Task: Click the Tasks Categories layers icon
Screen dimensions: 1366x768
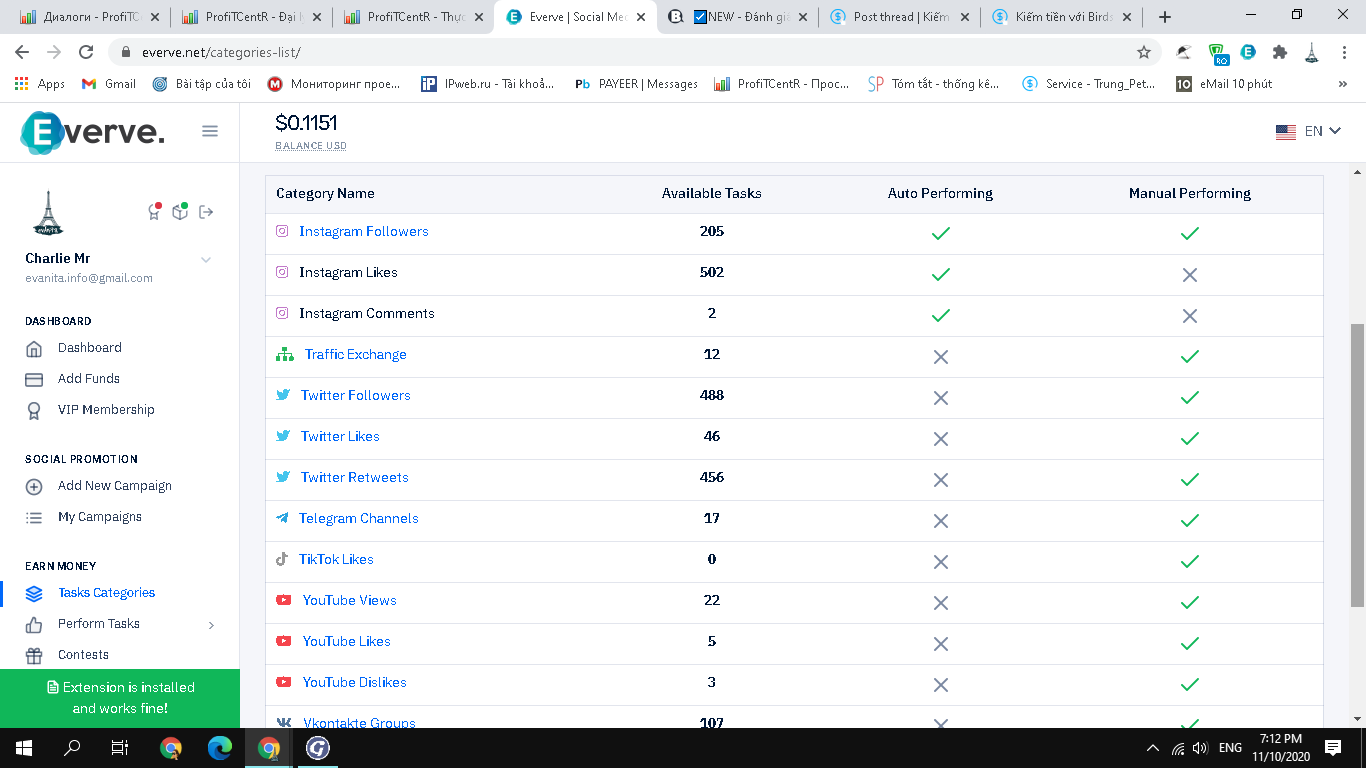Action: tap(34, 594)
